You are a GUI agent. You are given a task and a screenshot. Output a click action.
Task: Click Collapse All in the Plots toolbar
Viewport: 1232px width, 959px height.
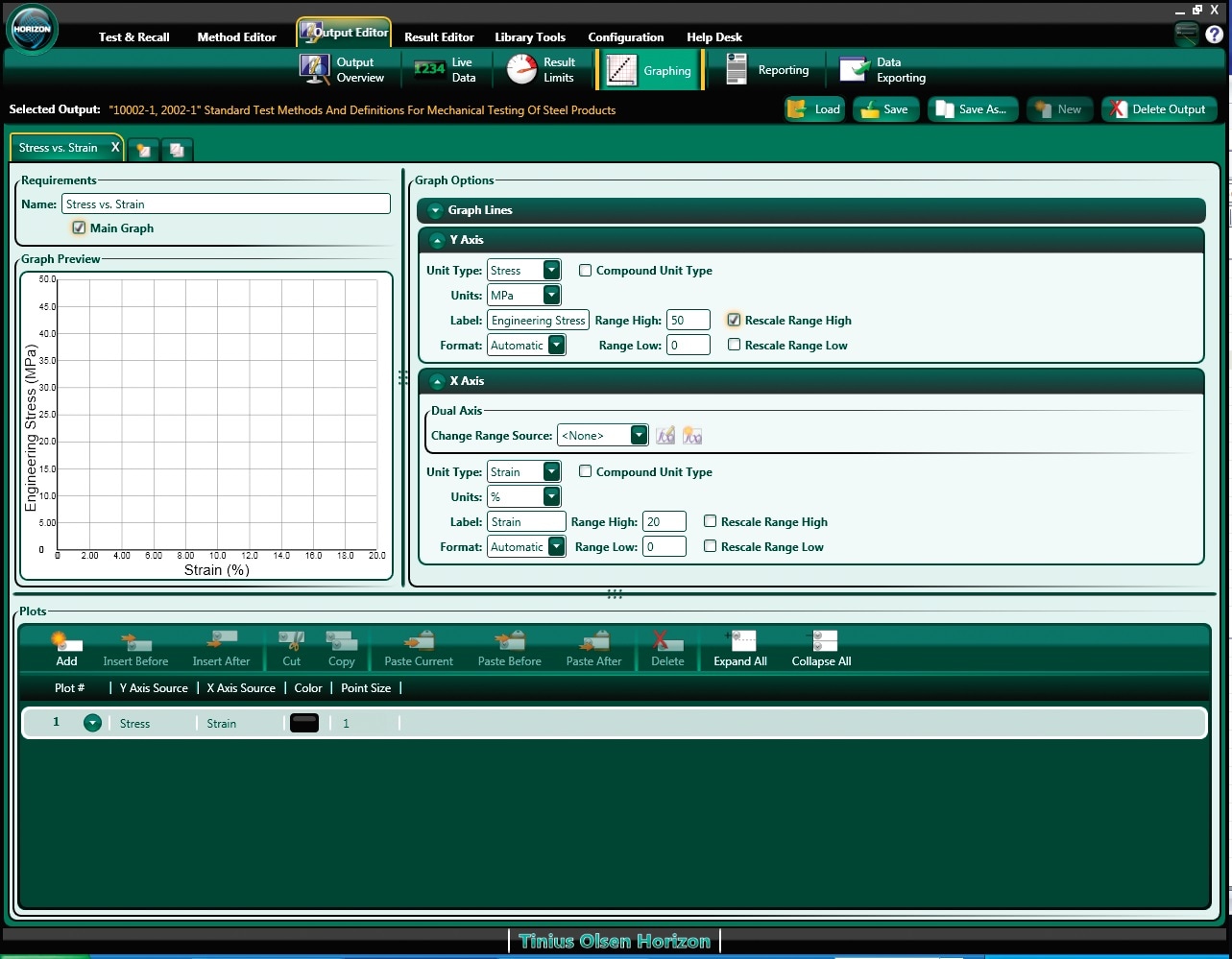(x=821, y=649)
